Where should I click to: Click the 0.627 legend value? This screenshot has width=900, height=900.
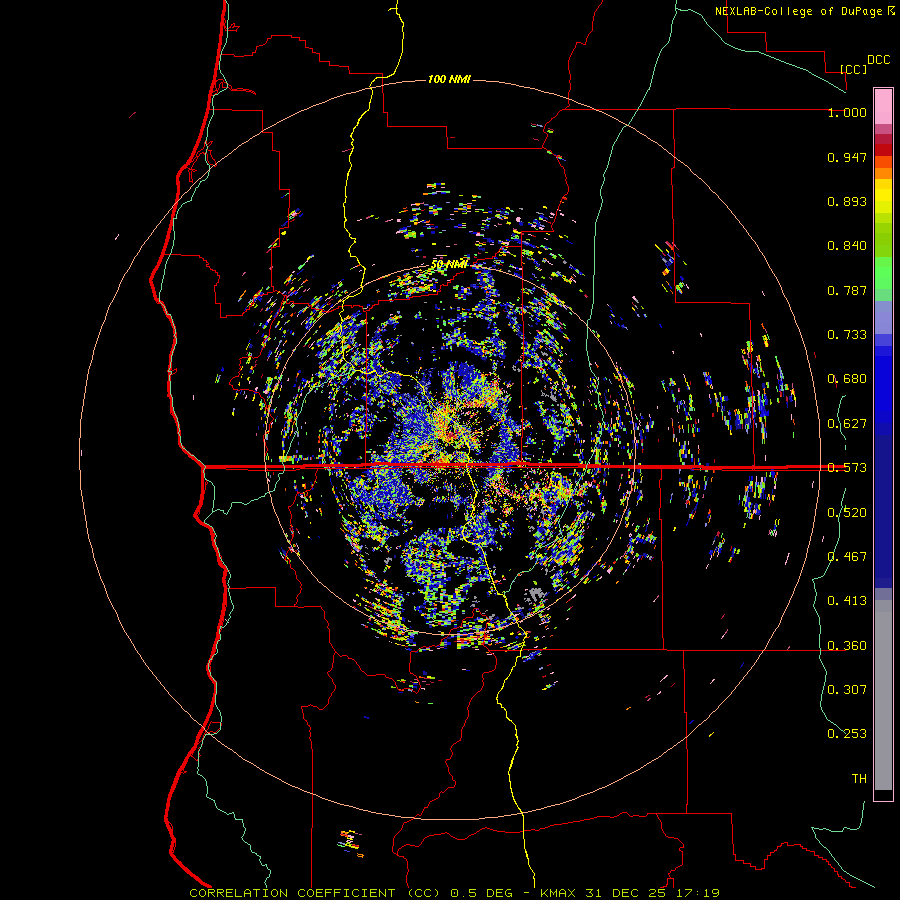coord(847,424)
